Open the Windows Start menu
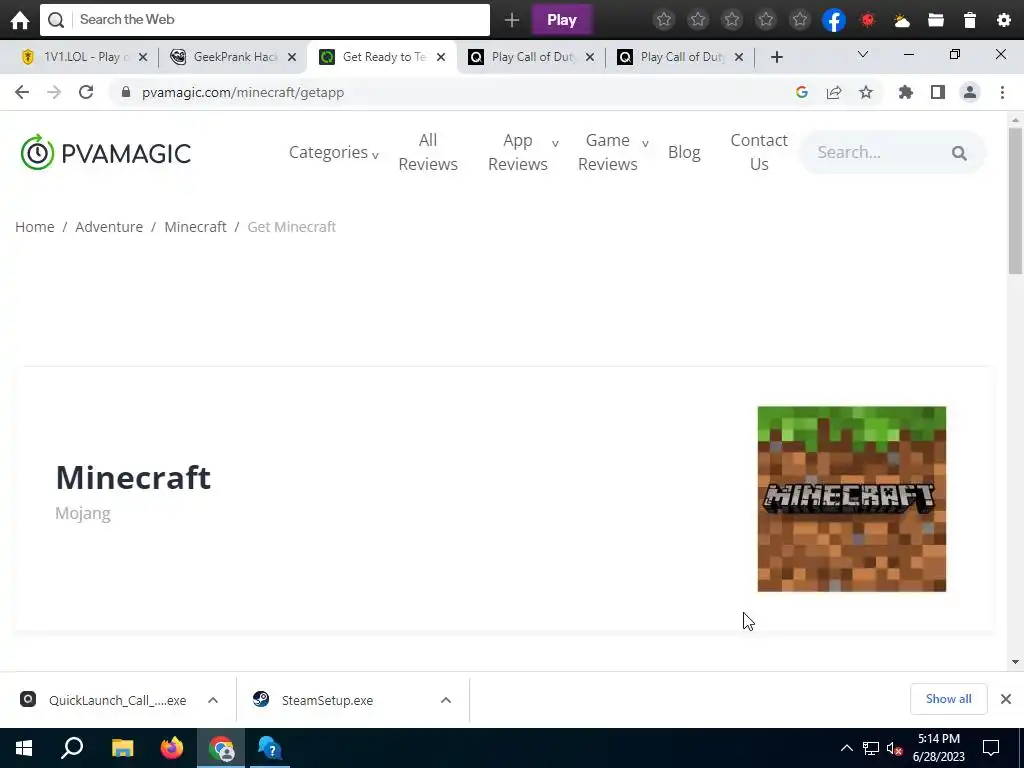1024x768 pixels. point(24,748)
